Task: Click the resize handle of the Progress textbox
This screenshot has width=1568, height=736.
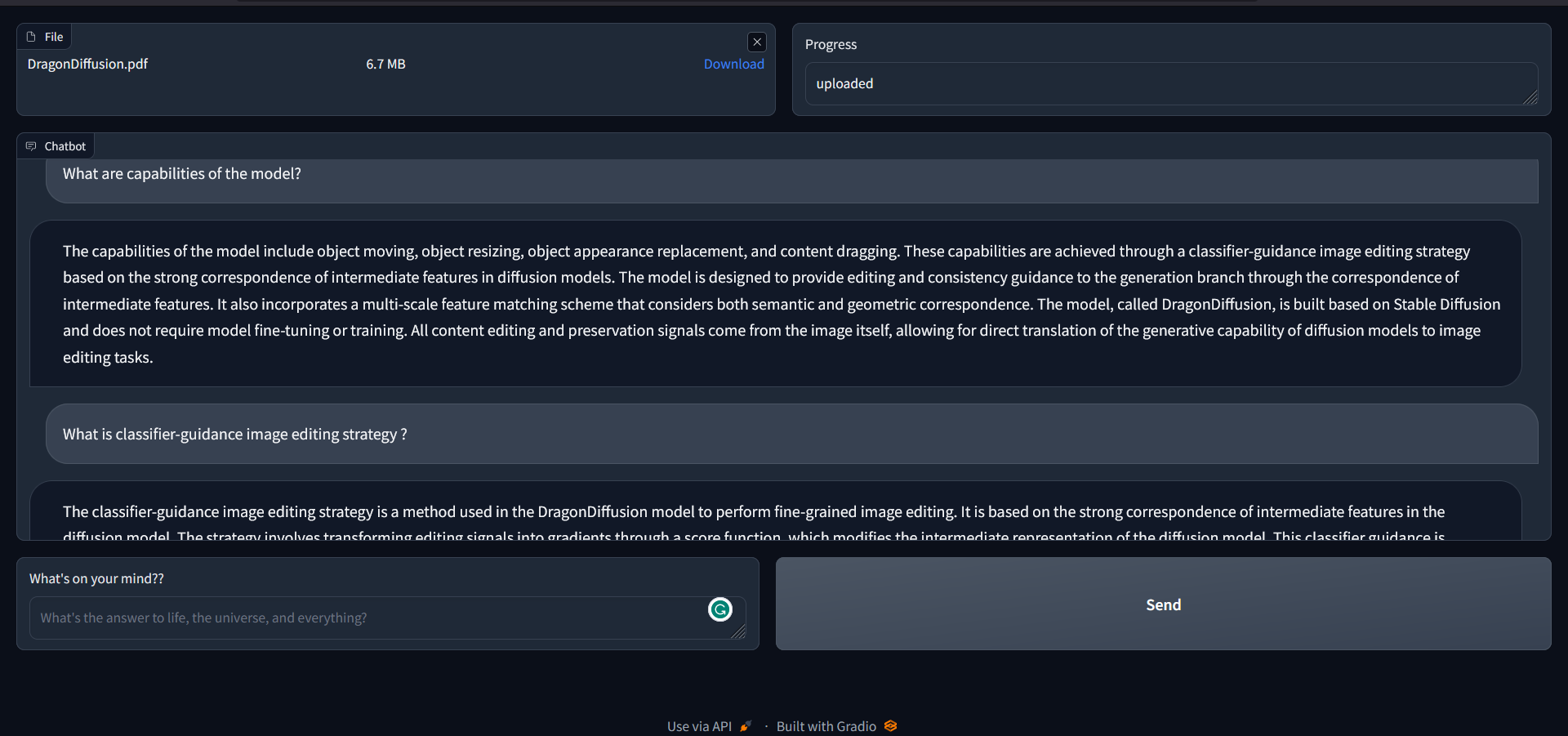Action: (1530, 97)
